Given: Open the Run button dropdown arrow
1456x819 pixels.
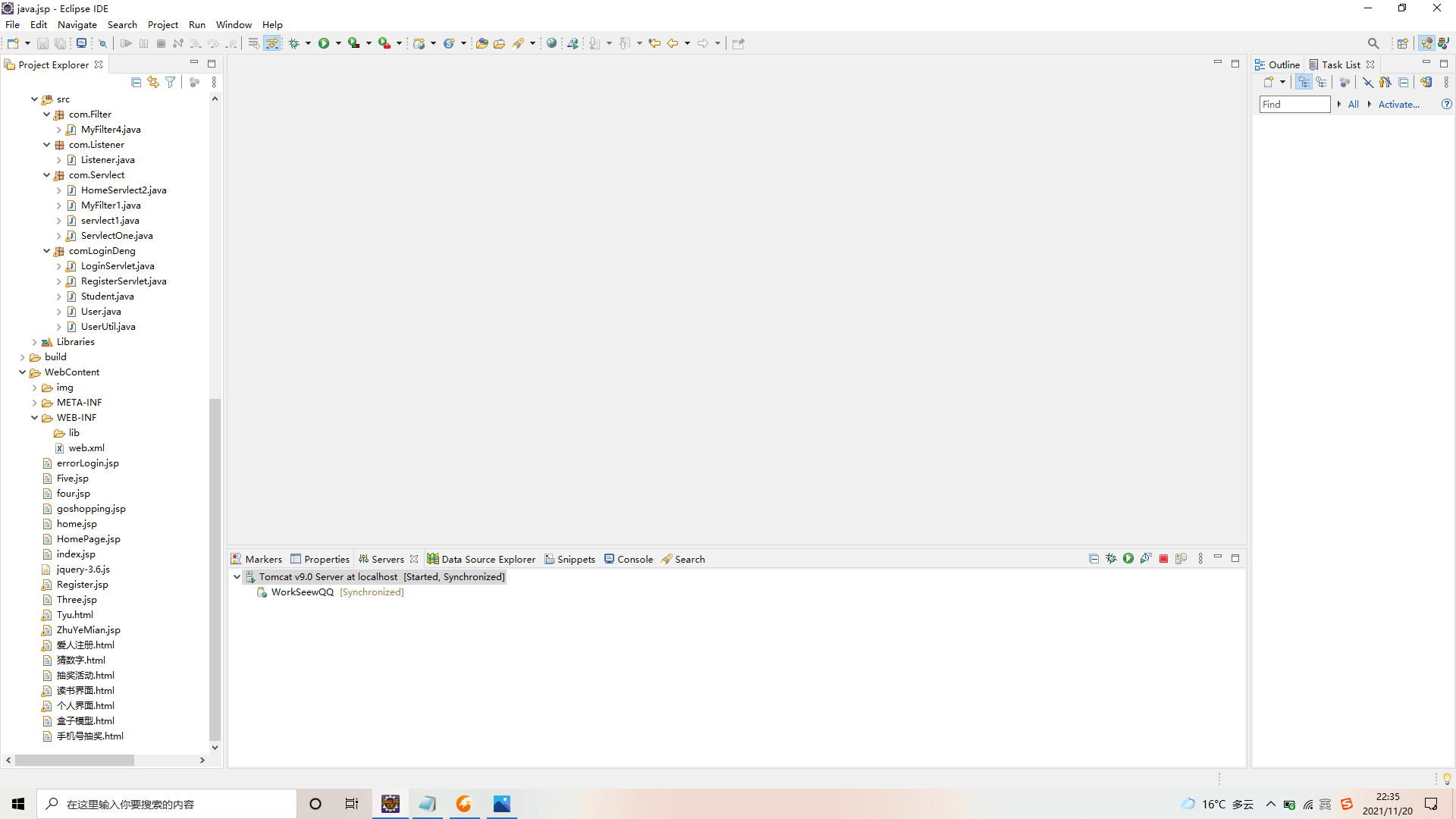Looking at the screenshot, I should [x=338, y=43].
